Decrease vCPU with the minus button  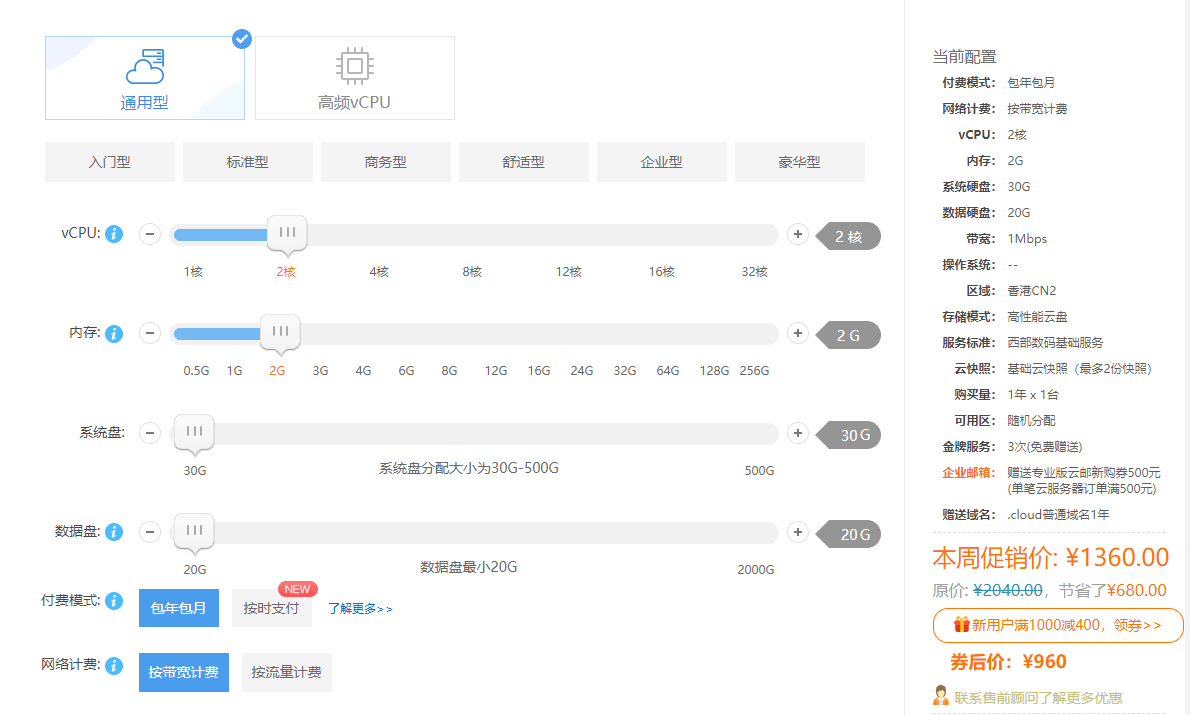pos(150,234)
